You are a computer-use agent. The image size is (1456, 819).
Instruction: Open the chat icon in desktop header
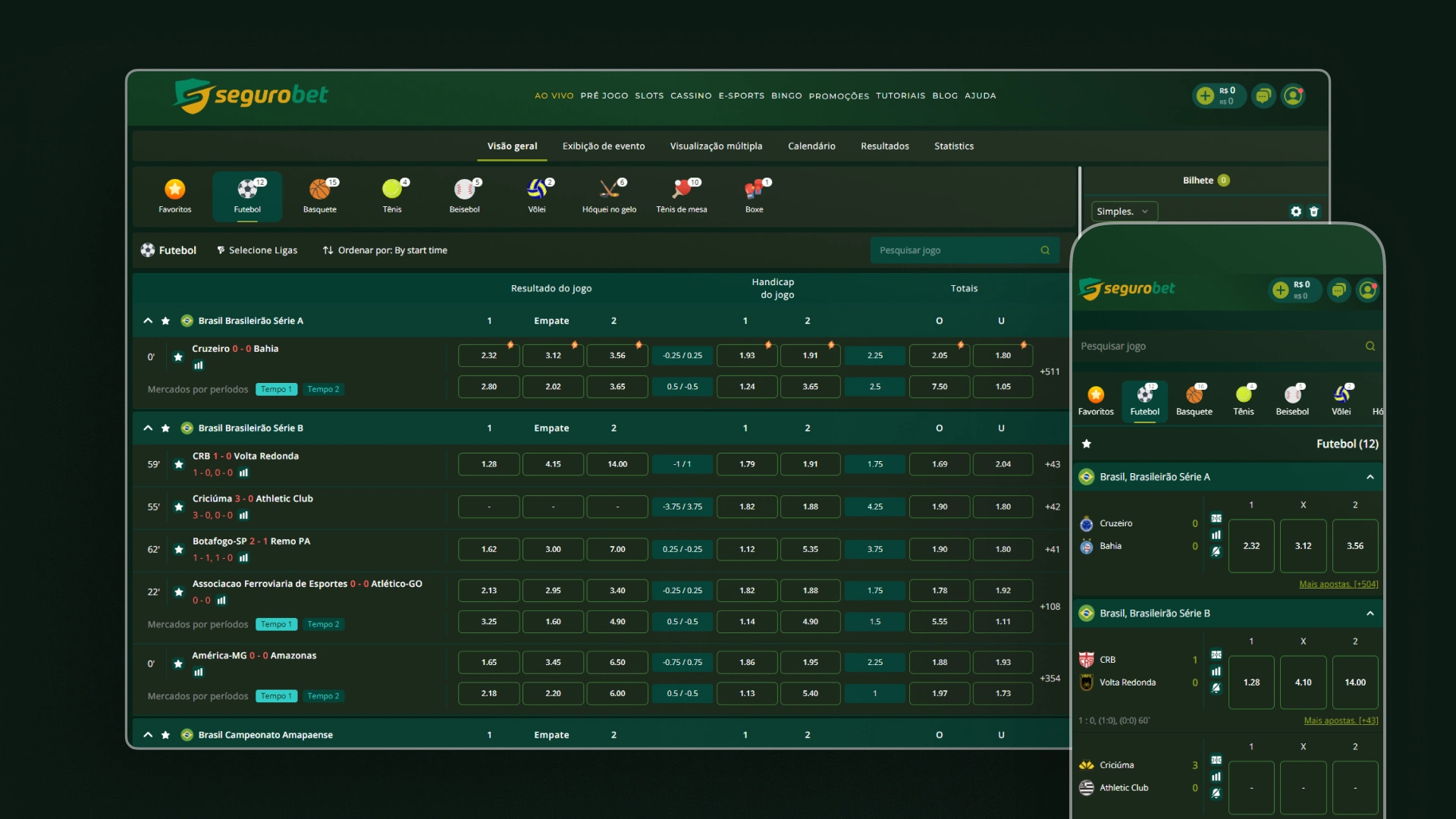point(1263,96)
